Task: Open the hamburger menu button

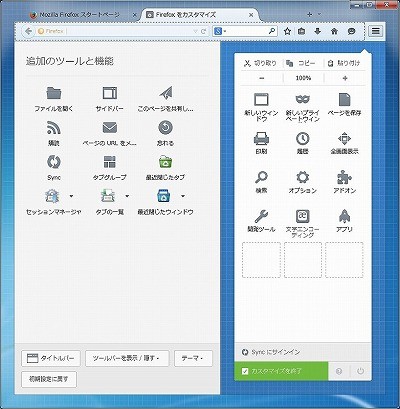Action: pos(376,31)
